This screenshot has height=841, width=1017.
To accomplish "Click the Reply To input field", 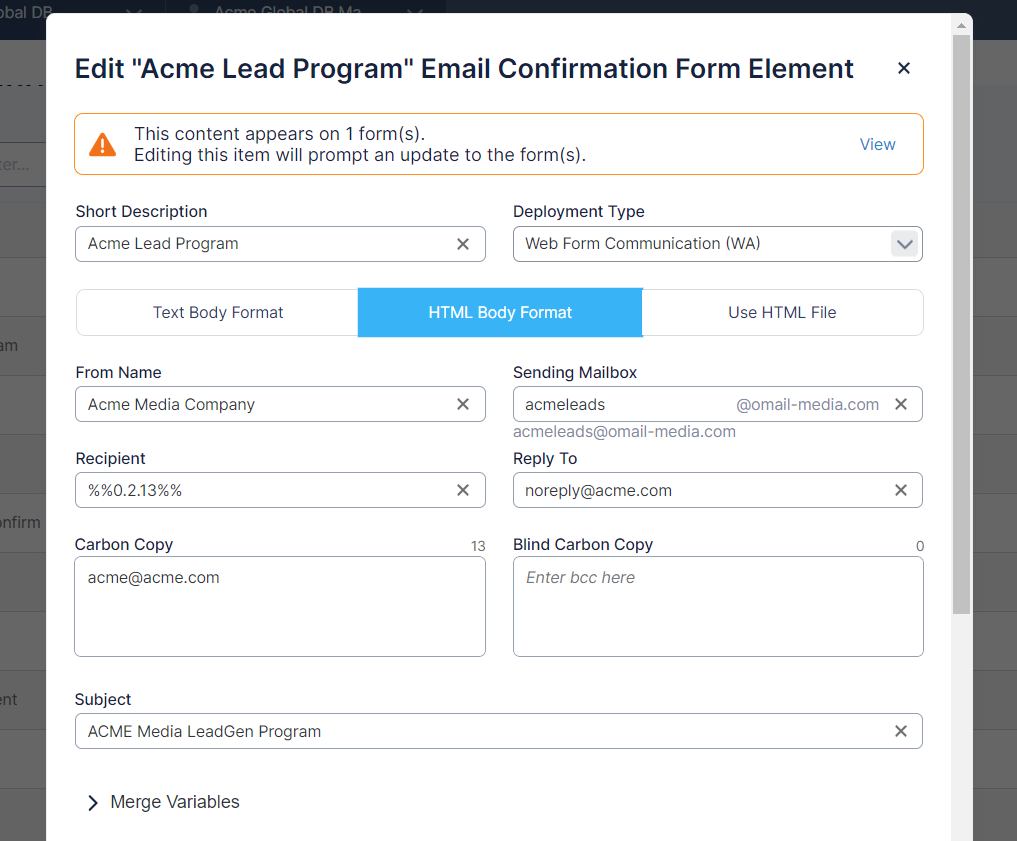I will click(700, 490).
